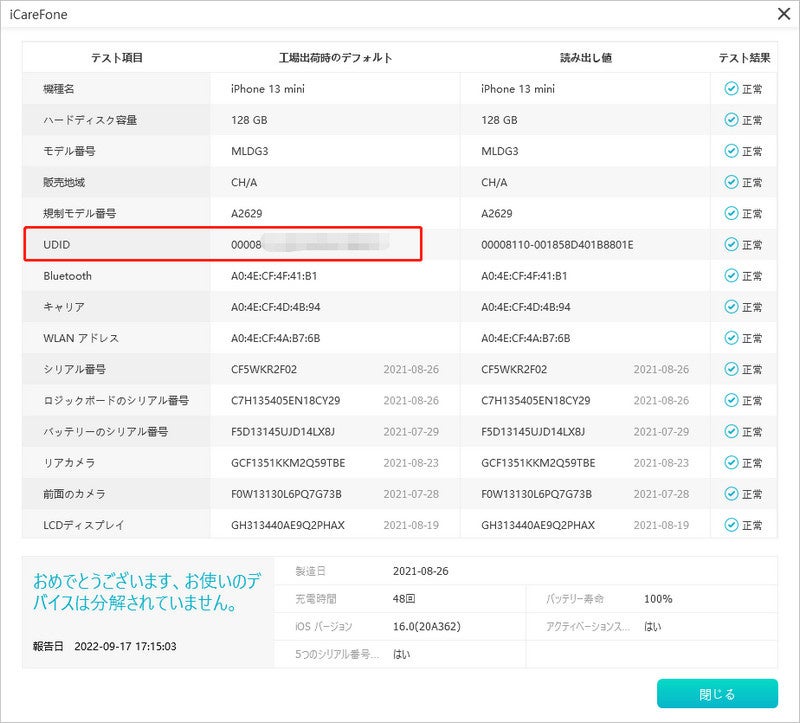
Task: Click the report date 2022-09-17 17:15:03
Action: (x=125, y=646)
